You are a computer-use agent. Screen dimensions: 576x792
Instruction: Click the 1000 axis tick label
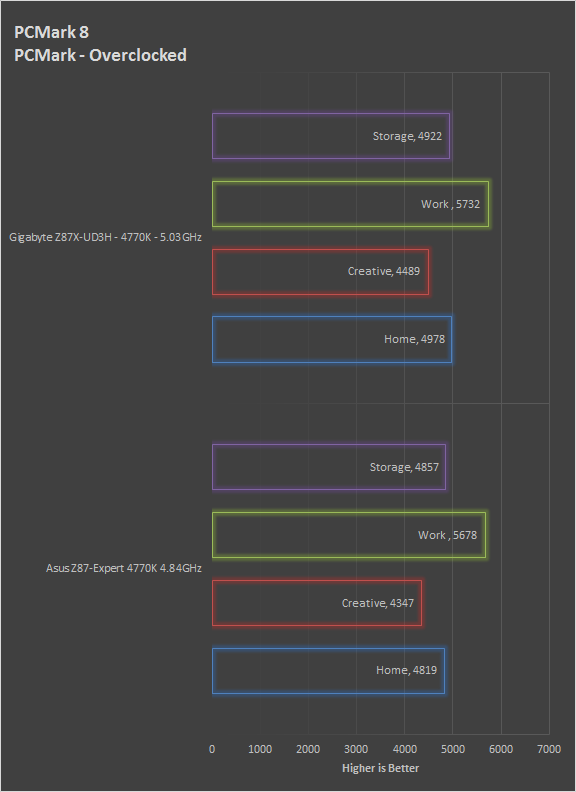(260, 749)
